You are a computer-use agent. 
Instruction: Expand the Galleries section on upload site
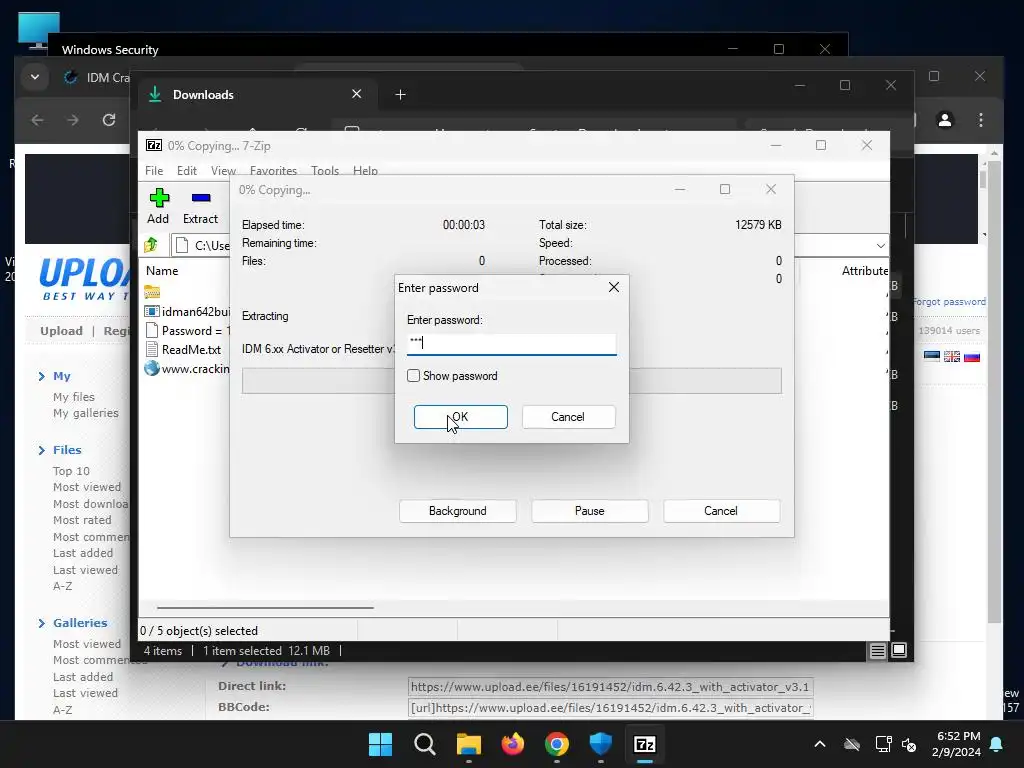(42, 623)
